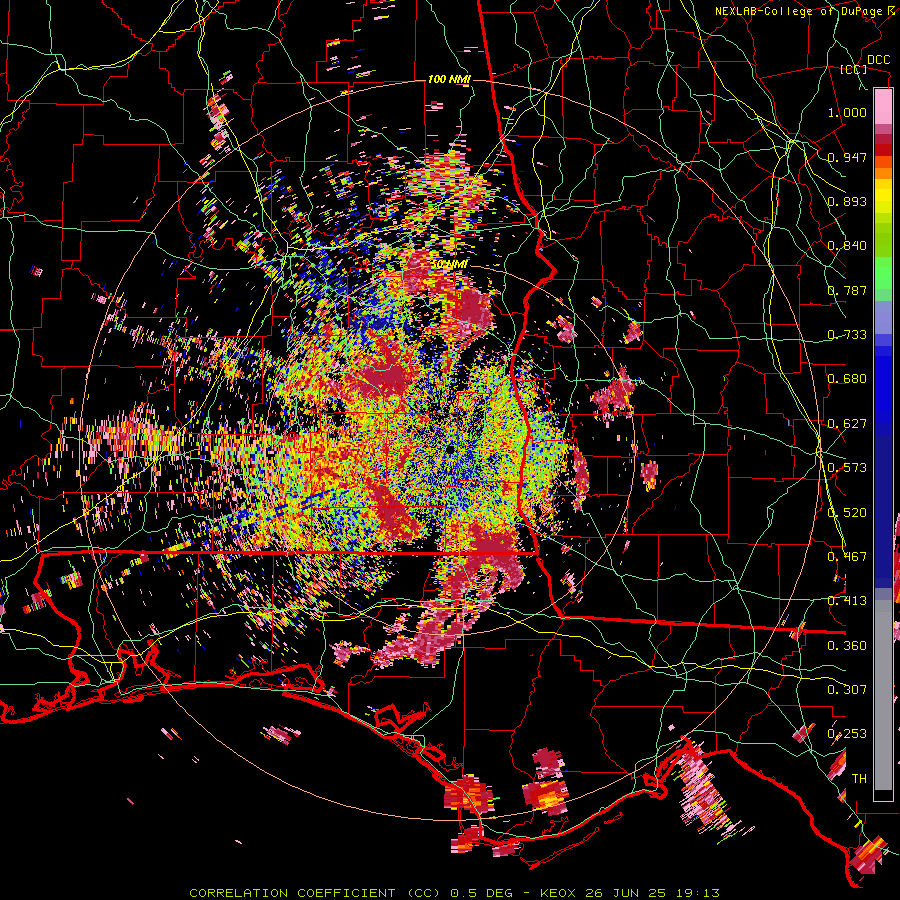The width and height of the screenshot is (900, 900).
Task: Pick the yellow segment of the color bar
Action: tap(883, 195)
